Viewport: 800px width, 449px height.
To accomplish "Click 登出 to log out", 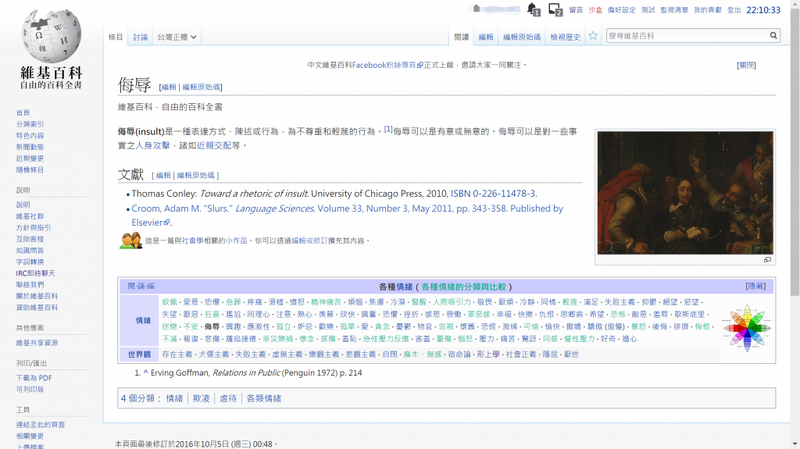I will [x=734, y=10].
